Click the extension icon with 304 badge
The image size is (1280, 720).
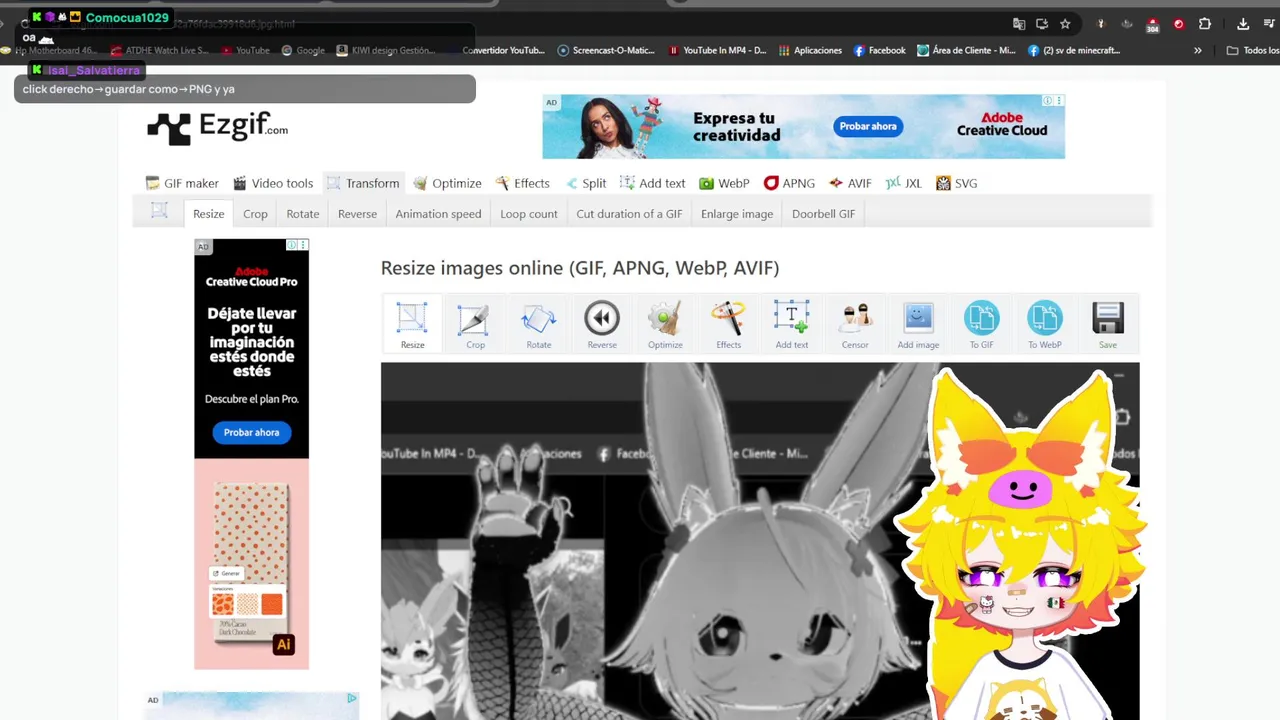coord(1153,25)
